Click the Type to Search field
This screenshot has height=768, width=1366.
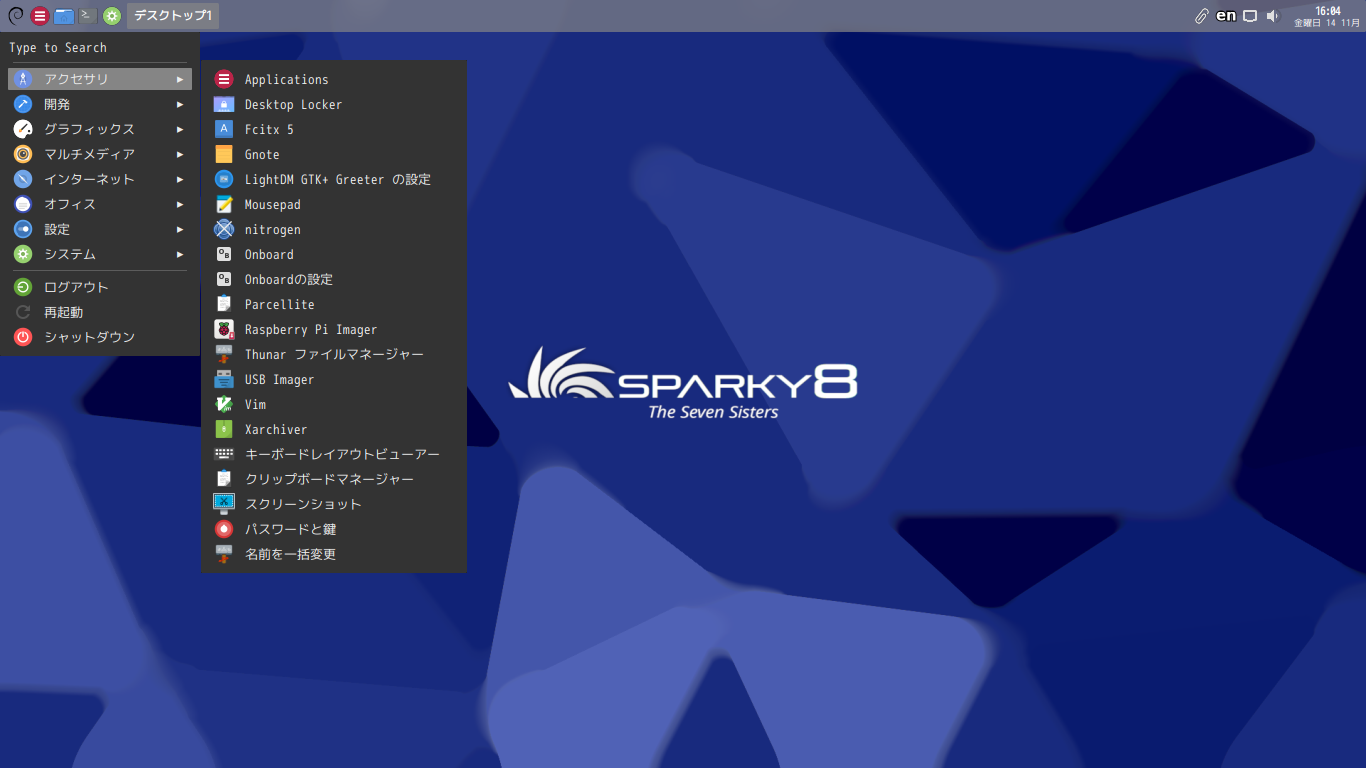(x=99, y=47)
